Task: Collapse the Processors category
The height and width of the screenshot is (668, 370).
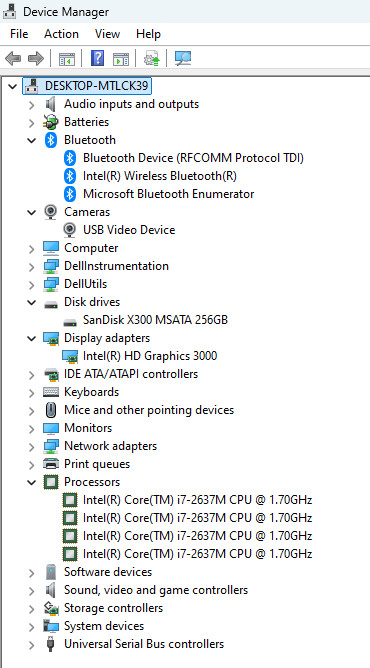Action: point(32,482)
